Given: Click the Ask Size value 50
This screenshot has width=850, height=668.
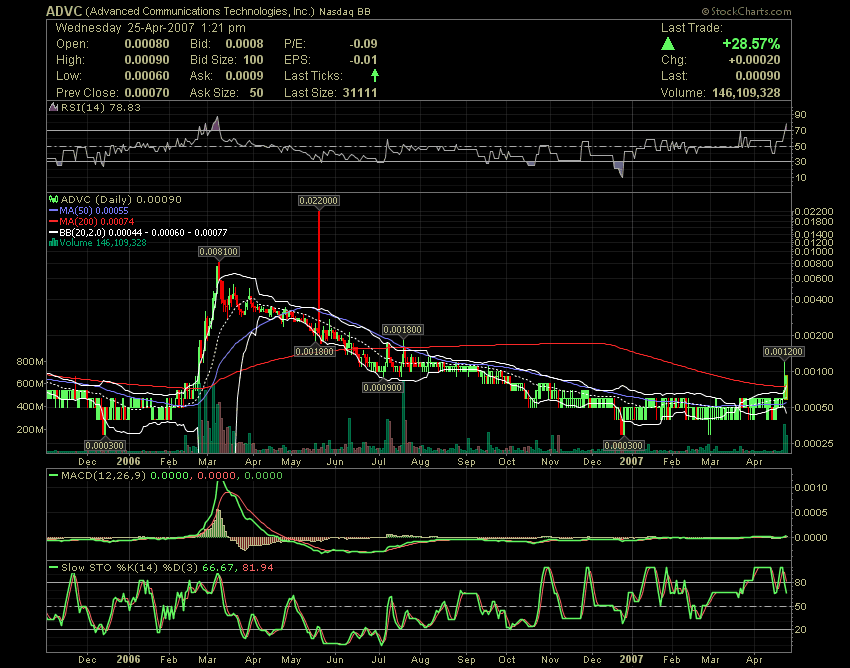Looking at the screenshot, I should click(x=256, y=93).
